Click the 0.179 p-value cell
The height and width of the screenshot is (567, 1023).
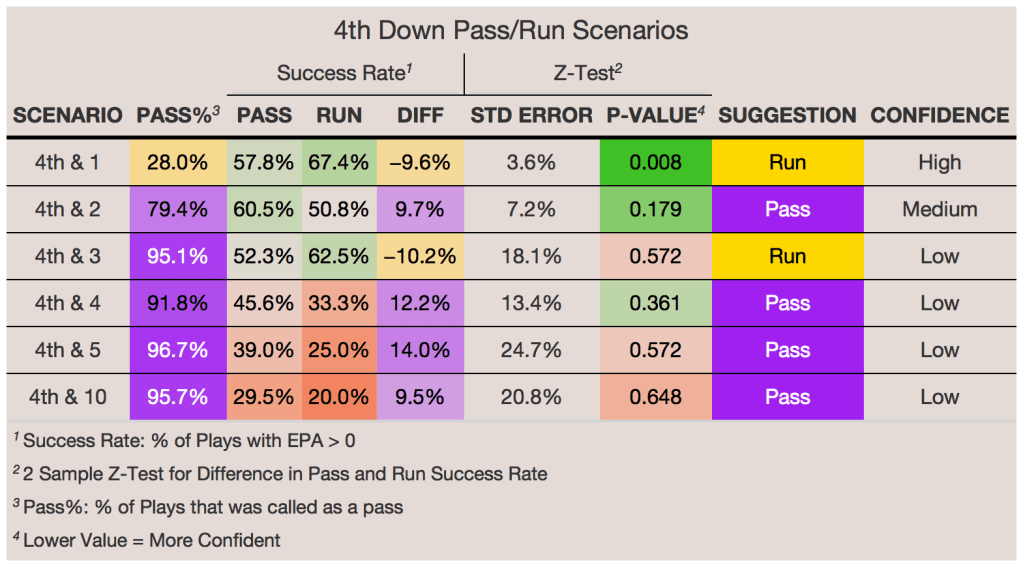tap(656, 210)
